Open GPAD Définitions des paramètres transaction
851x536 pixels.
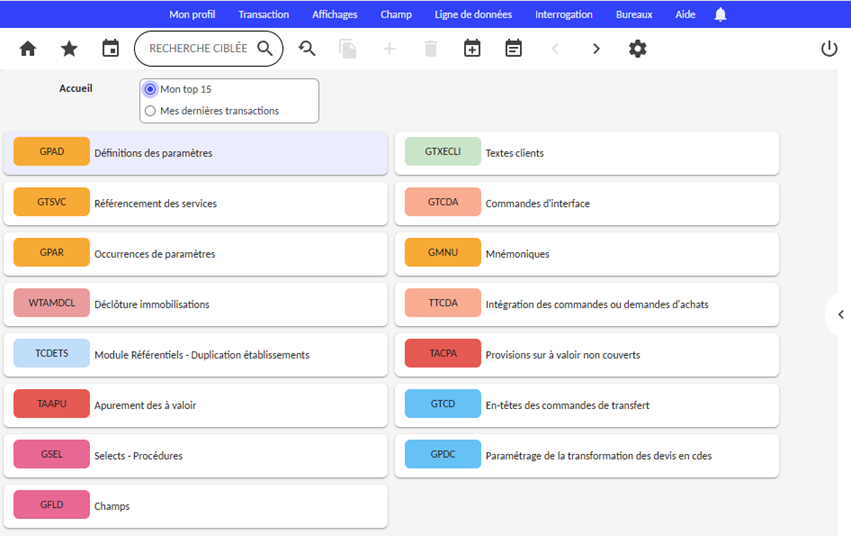195,153
